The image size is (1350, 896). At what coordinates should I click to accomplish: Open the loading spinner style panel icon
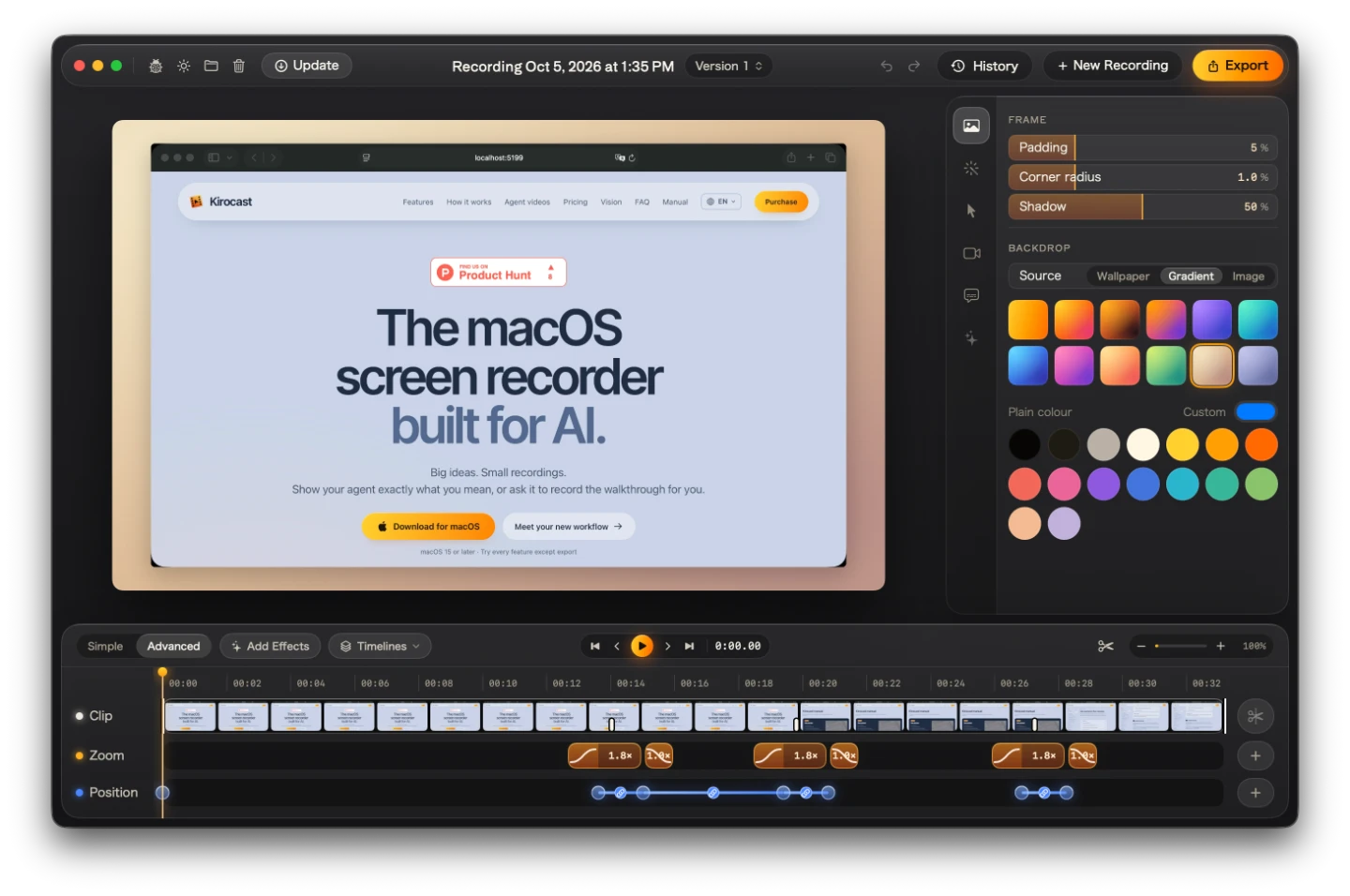tap(971, 169)
